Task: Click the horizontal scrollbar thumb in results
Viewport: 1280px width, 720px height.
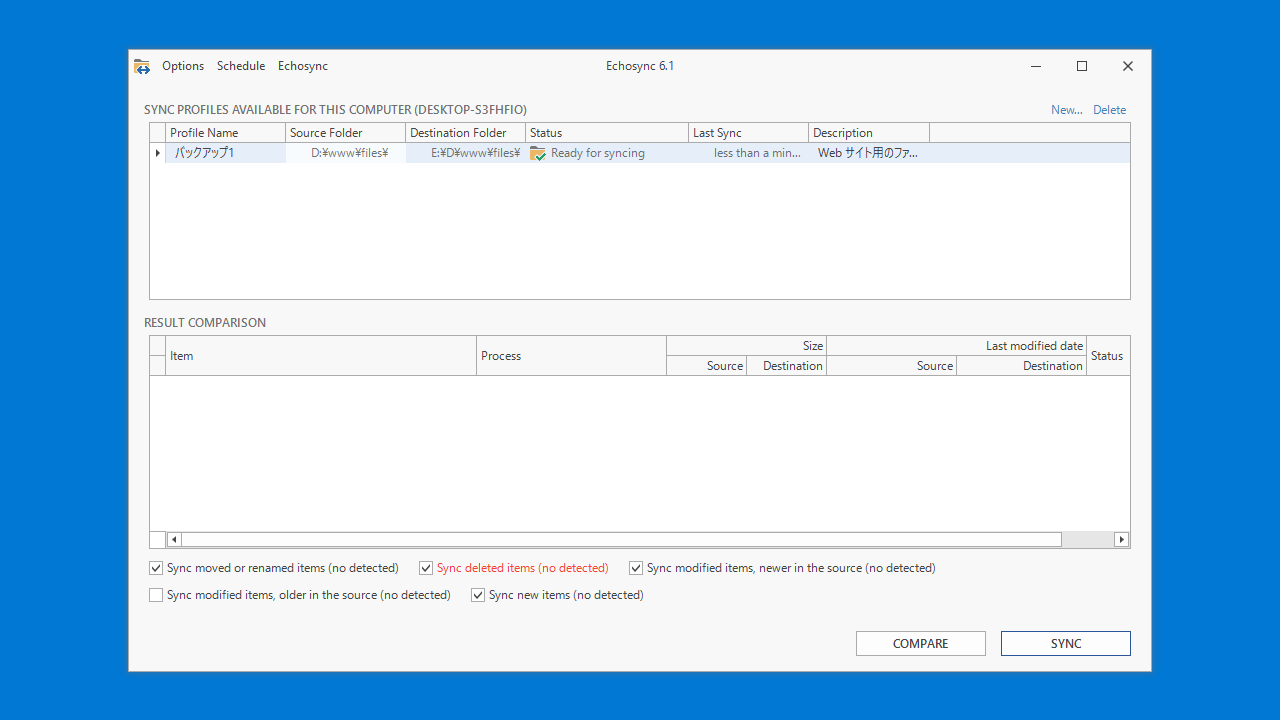Action: tap(621, 540)
